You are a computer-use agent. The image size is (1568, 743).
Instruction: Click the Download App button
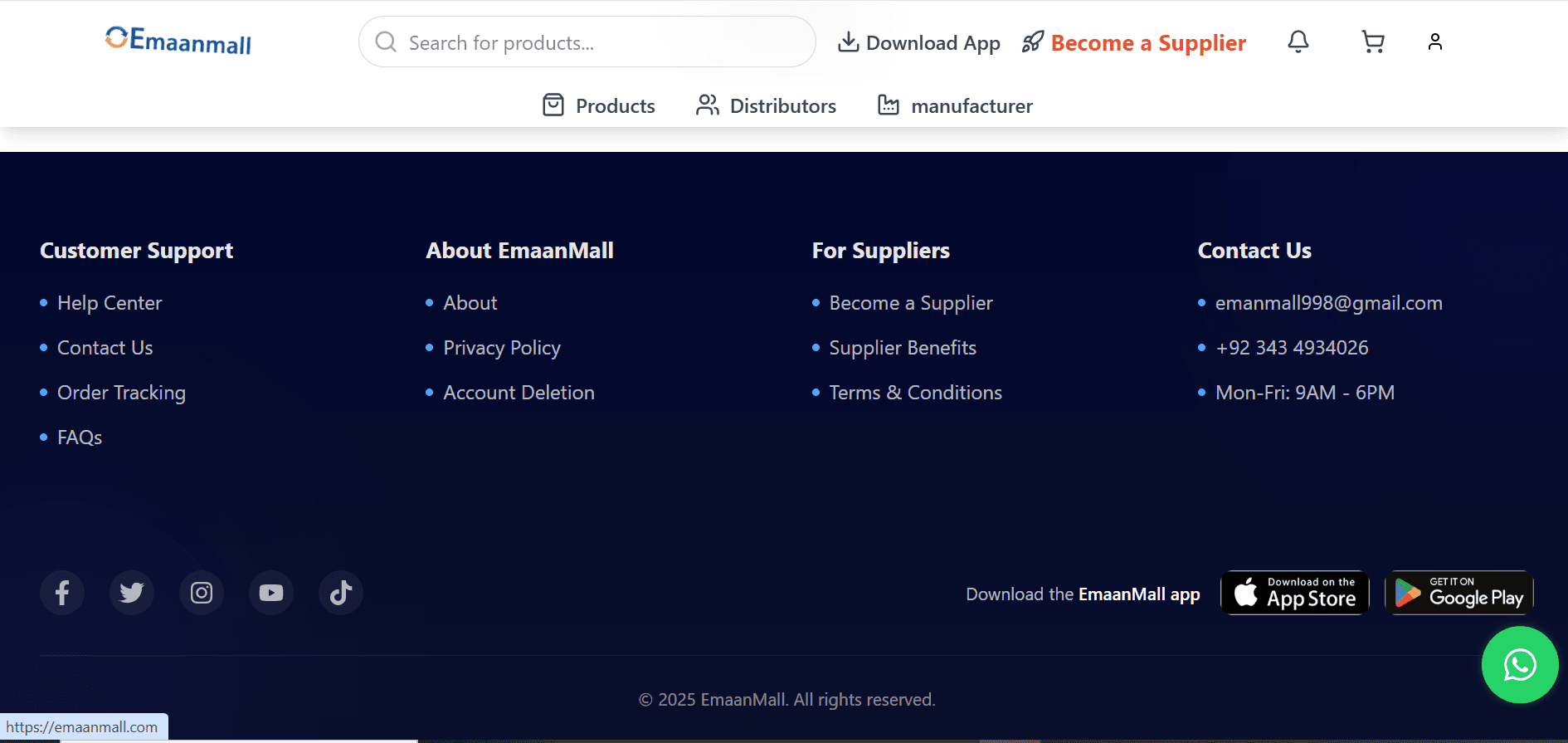[x=919, y=42]
